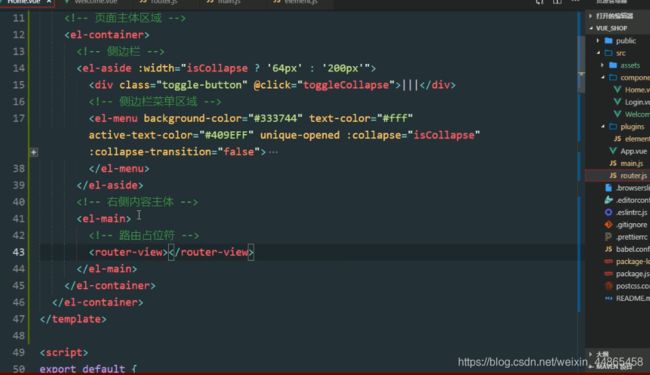
Task: Collapse the components folder arrow
Action: tap(602, 77)
